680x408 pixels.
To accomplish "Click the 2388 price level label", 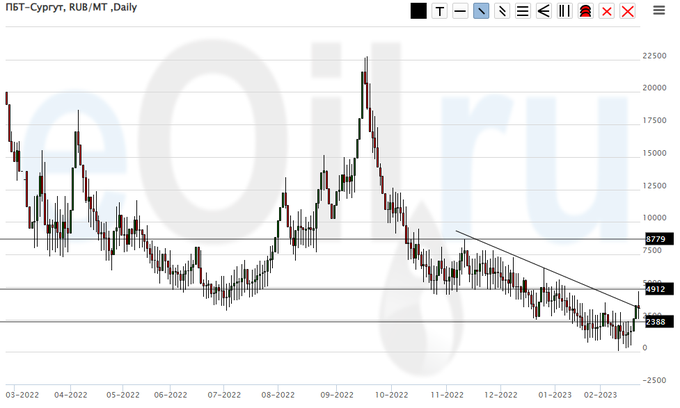I will click(655, 321).
